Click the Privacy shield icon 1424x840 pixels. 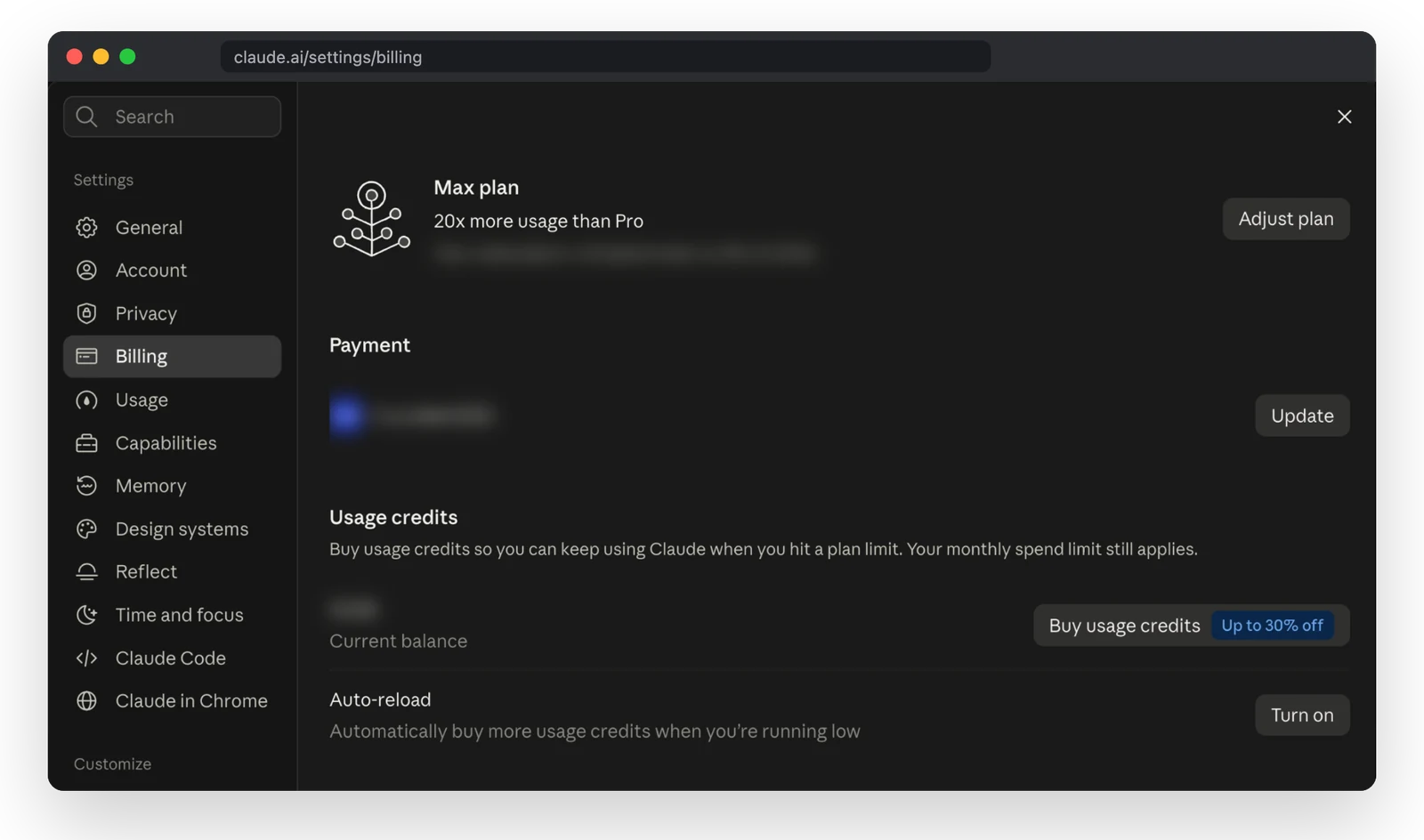coord(86,313)
